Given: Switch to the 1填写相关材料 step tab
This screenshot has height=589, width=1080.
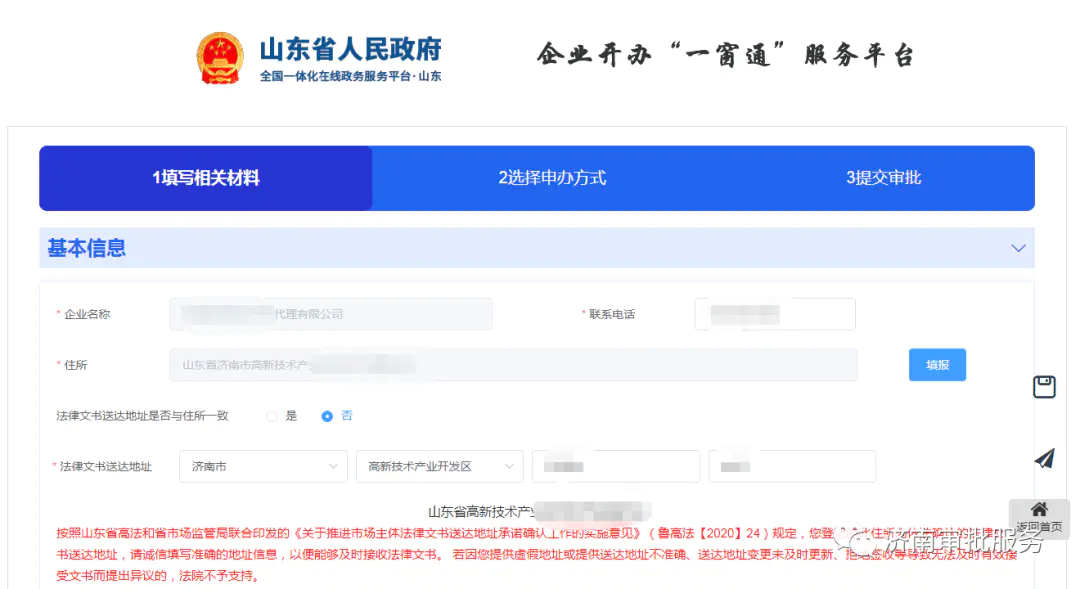Looking at the screenshot, I should tap(204, 177).
